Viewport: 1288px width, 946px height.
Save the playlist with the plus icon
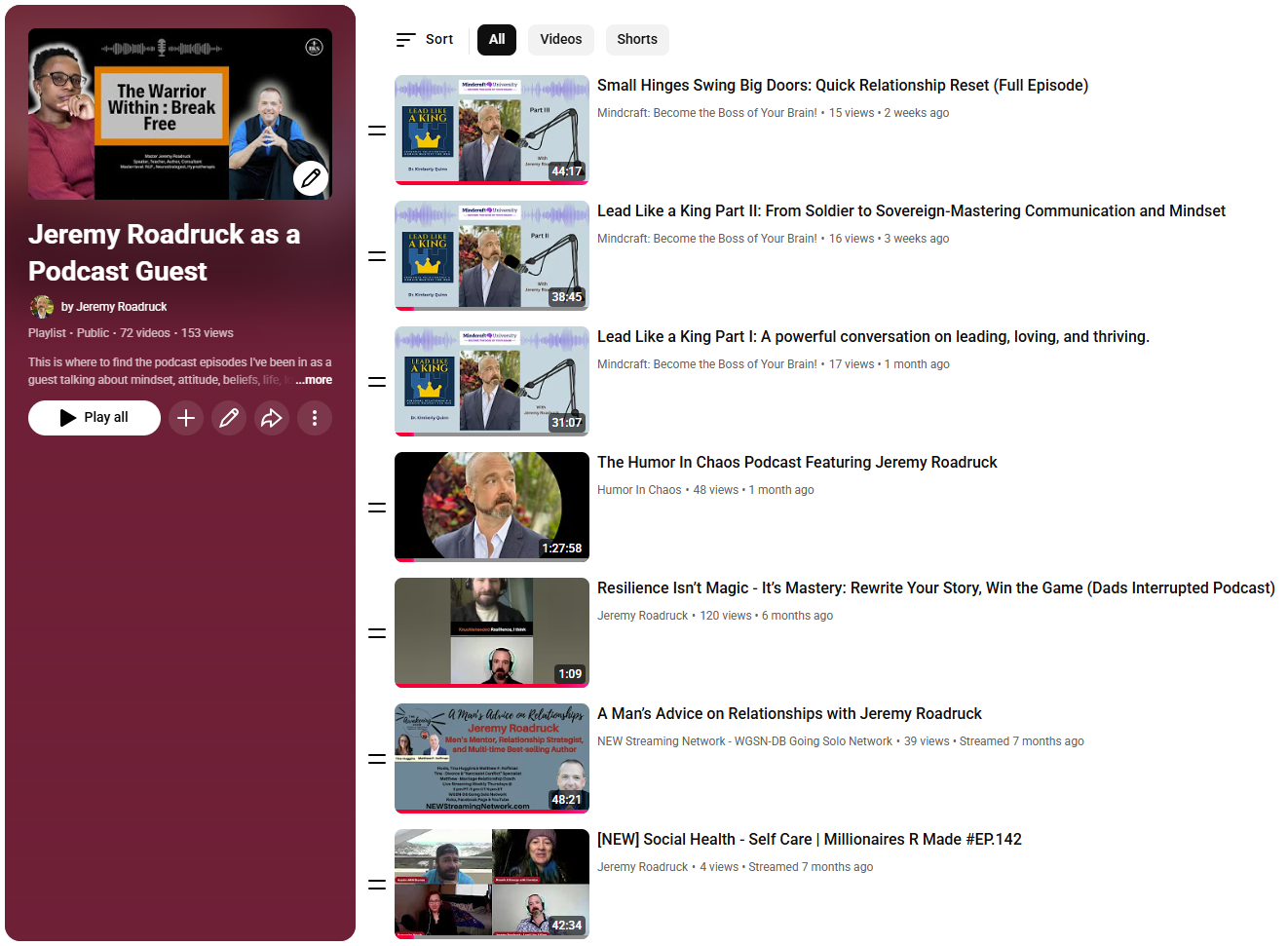tap(186, 418)
